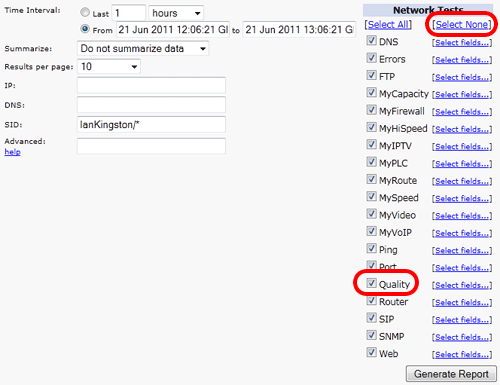Open Select fields for MyVideo

[462, 216]
